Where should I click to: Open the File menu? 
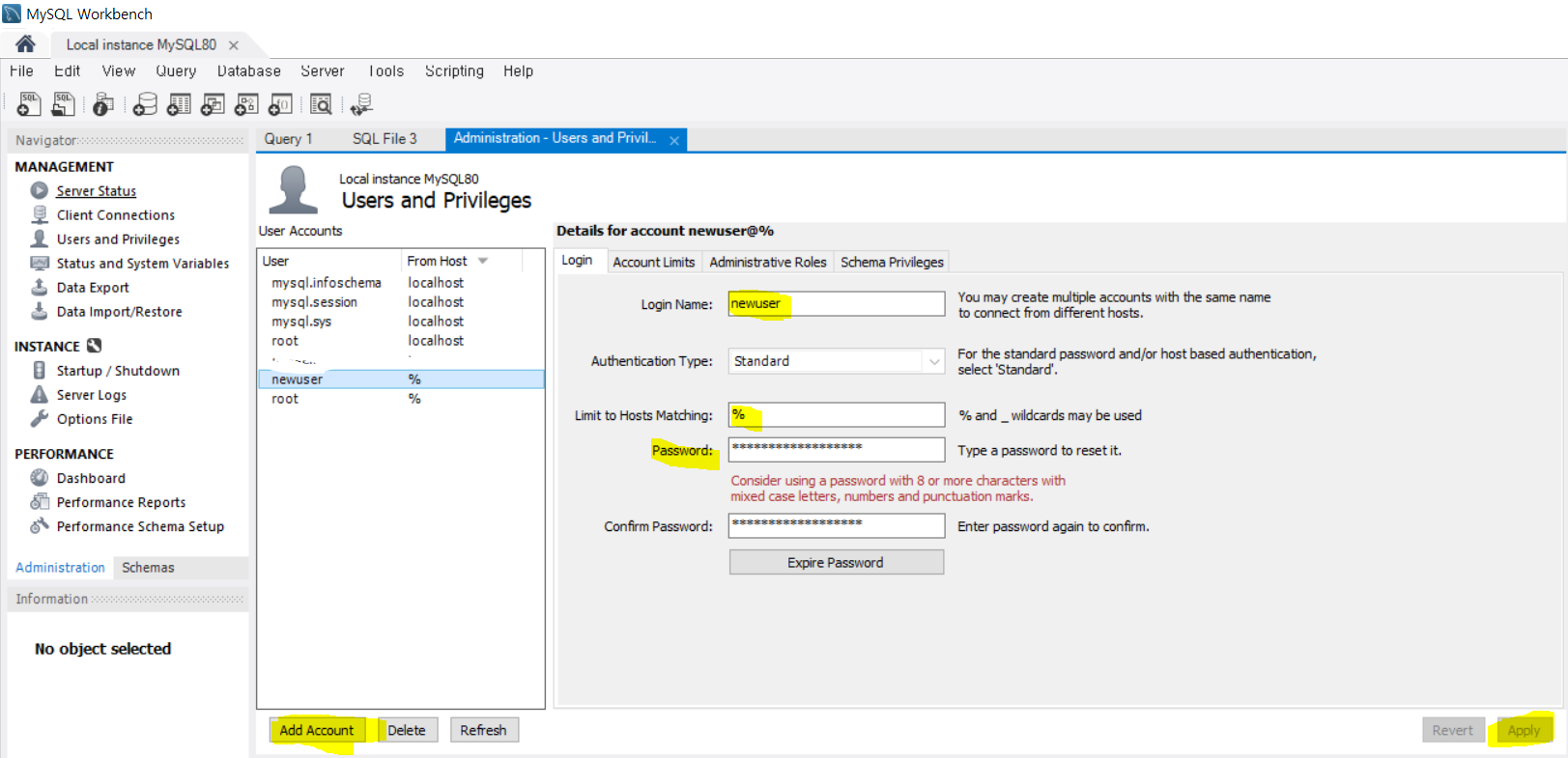click(x=21, y=70)
